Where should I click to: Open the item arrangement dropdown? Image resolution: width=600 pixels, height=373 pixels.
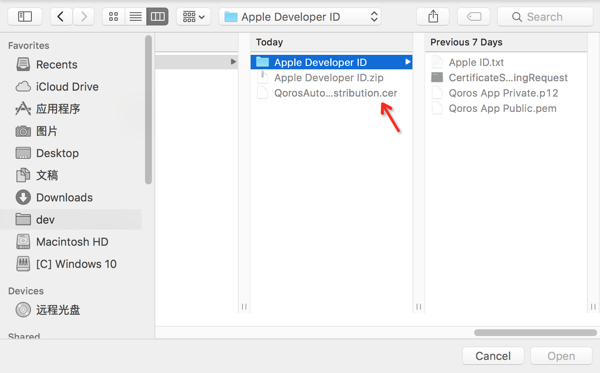pyautogui.click(x=194, y=16)
